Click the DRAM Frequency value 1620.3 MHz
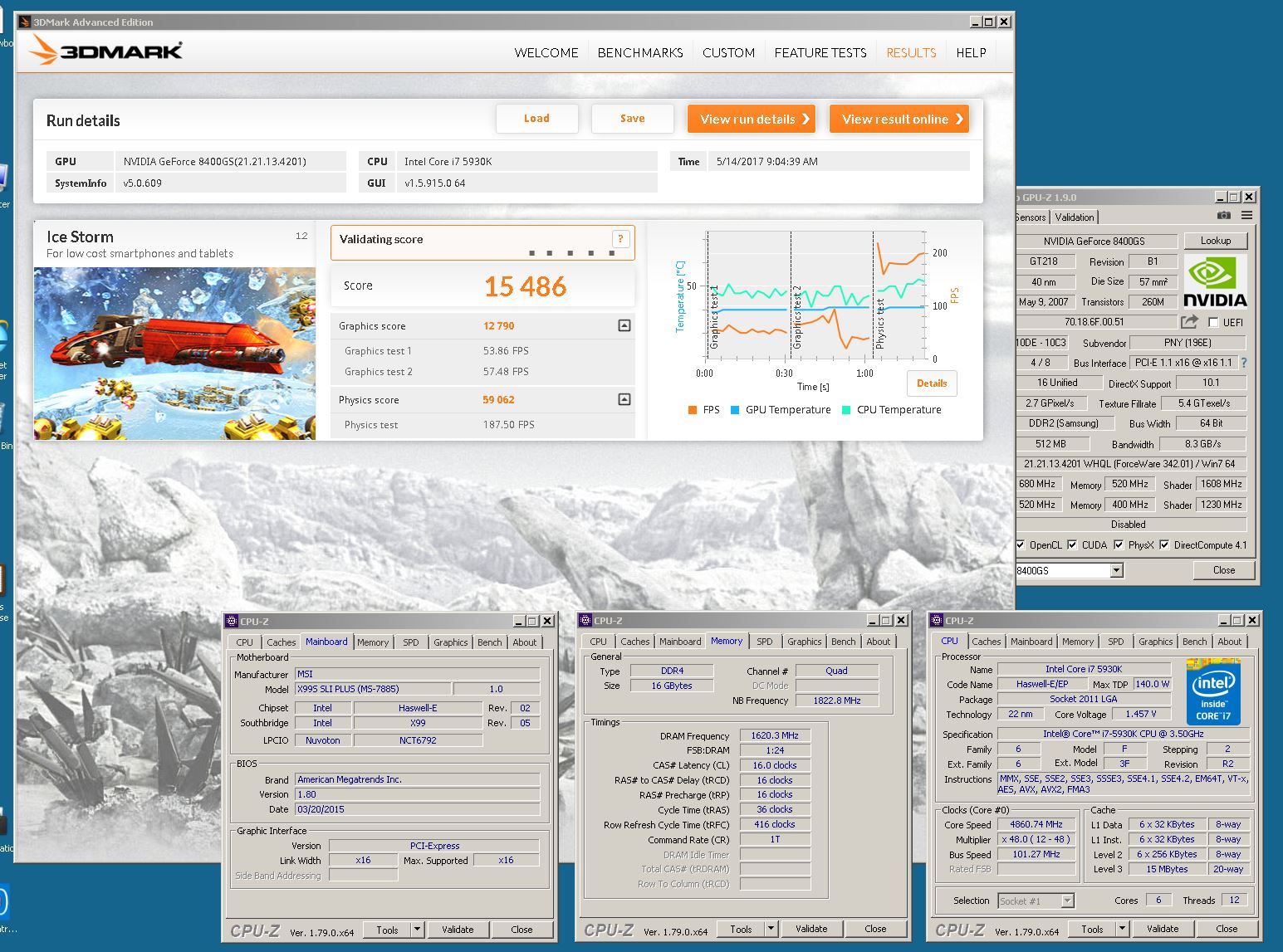 pos(775,735)
